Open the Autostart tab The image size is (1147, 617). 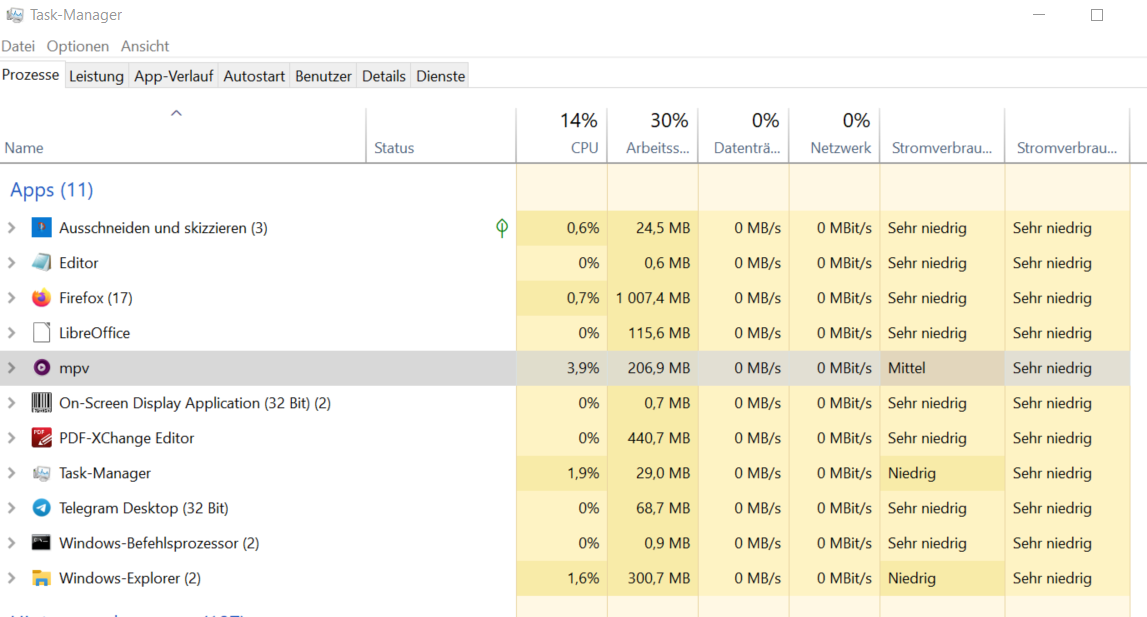254,76
